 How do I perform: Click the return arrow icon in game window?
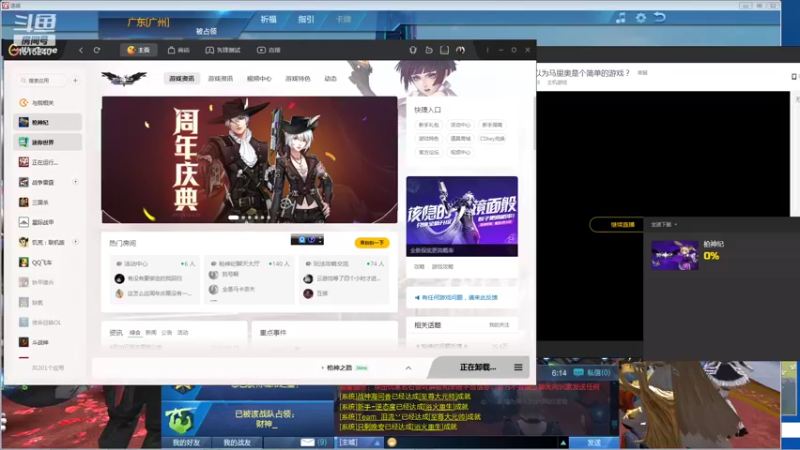[x=660, y=17]
